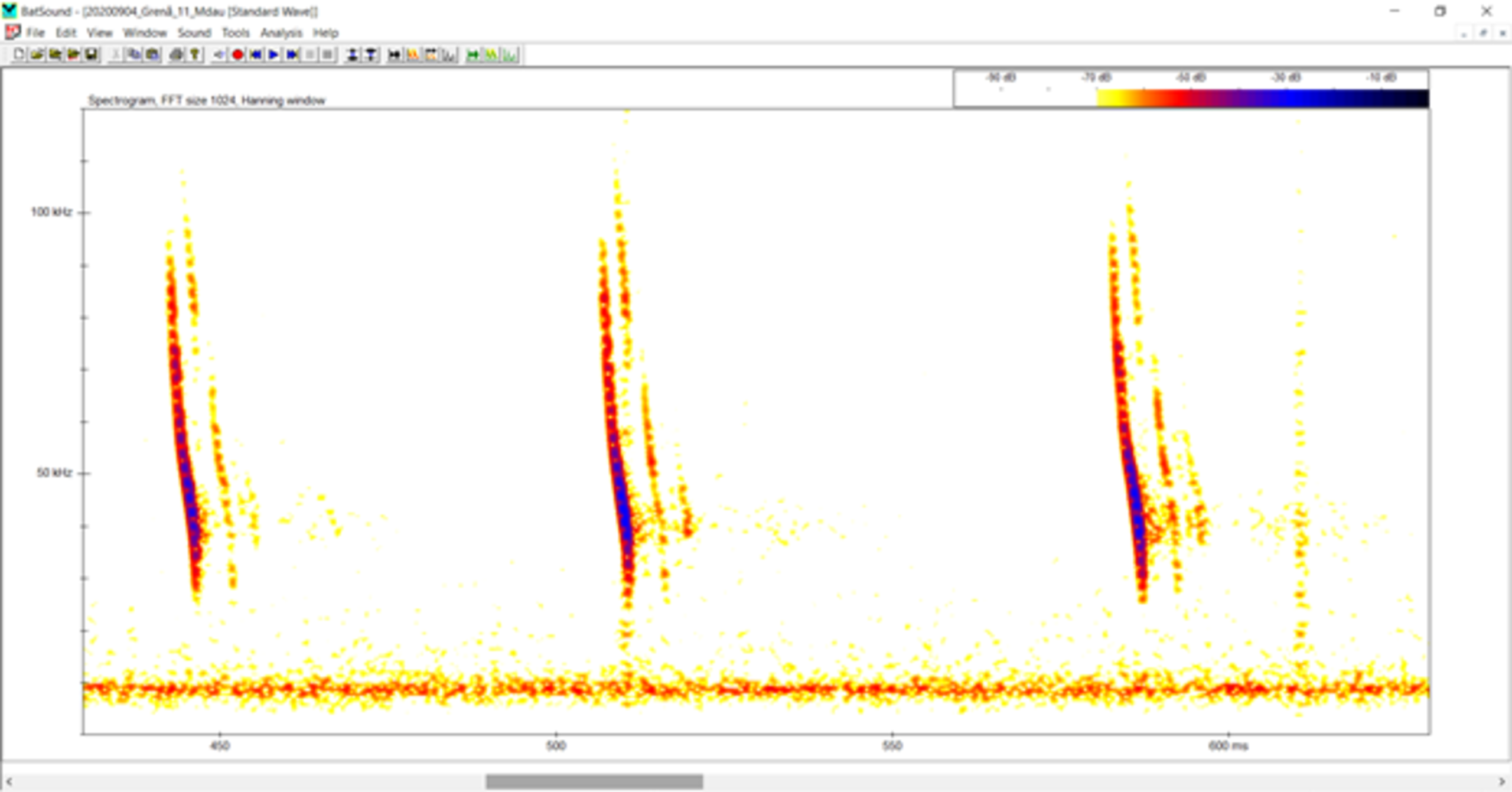This screenshot has width=1512, height=792.
Task: Open the Analysis menu
Action: (281, 32)
